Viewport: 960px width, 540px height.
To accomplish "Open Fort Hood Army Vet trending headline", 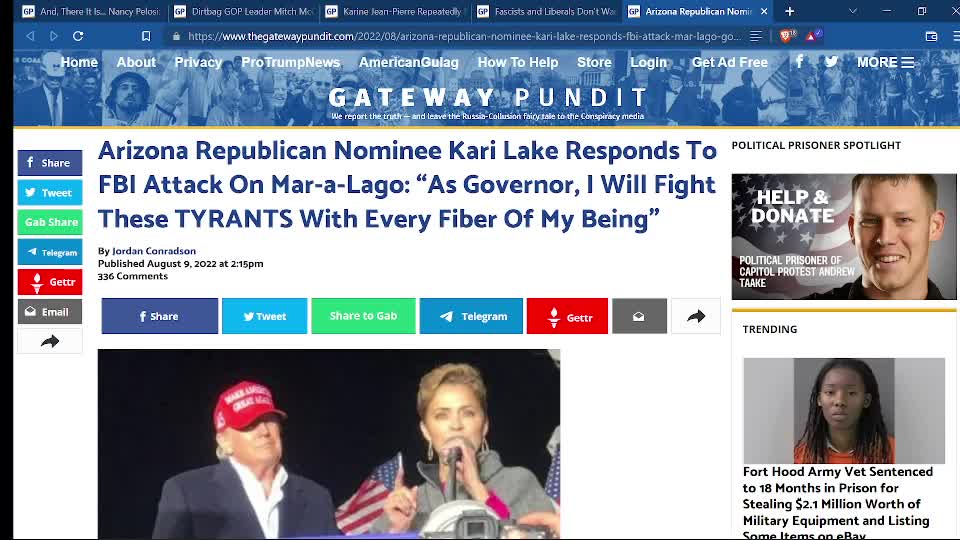I will pyautogui.click(x=838, y=503).
